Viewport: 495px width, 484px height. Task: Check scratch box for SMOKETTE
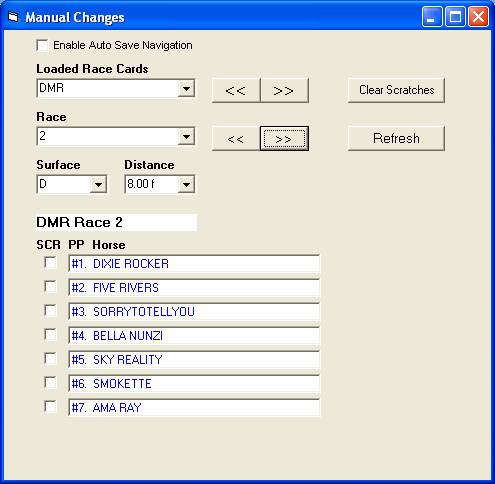tap(50, 383)
